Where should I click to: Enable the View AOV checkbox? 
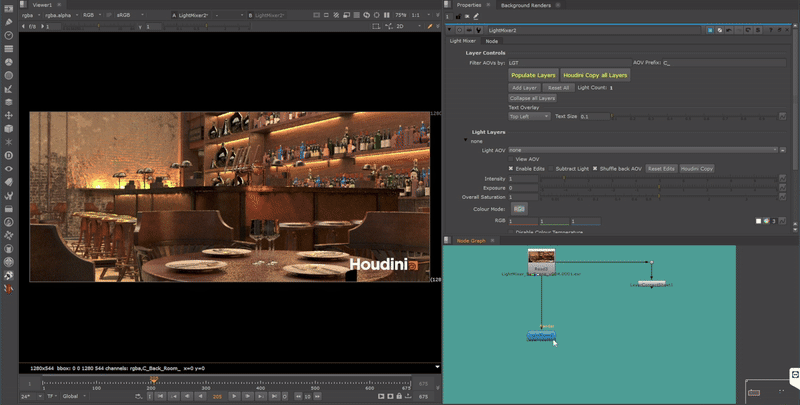tap(511, 159)
